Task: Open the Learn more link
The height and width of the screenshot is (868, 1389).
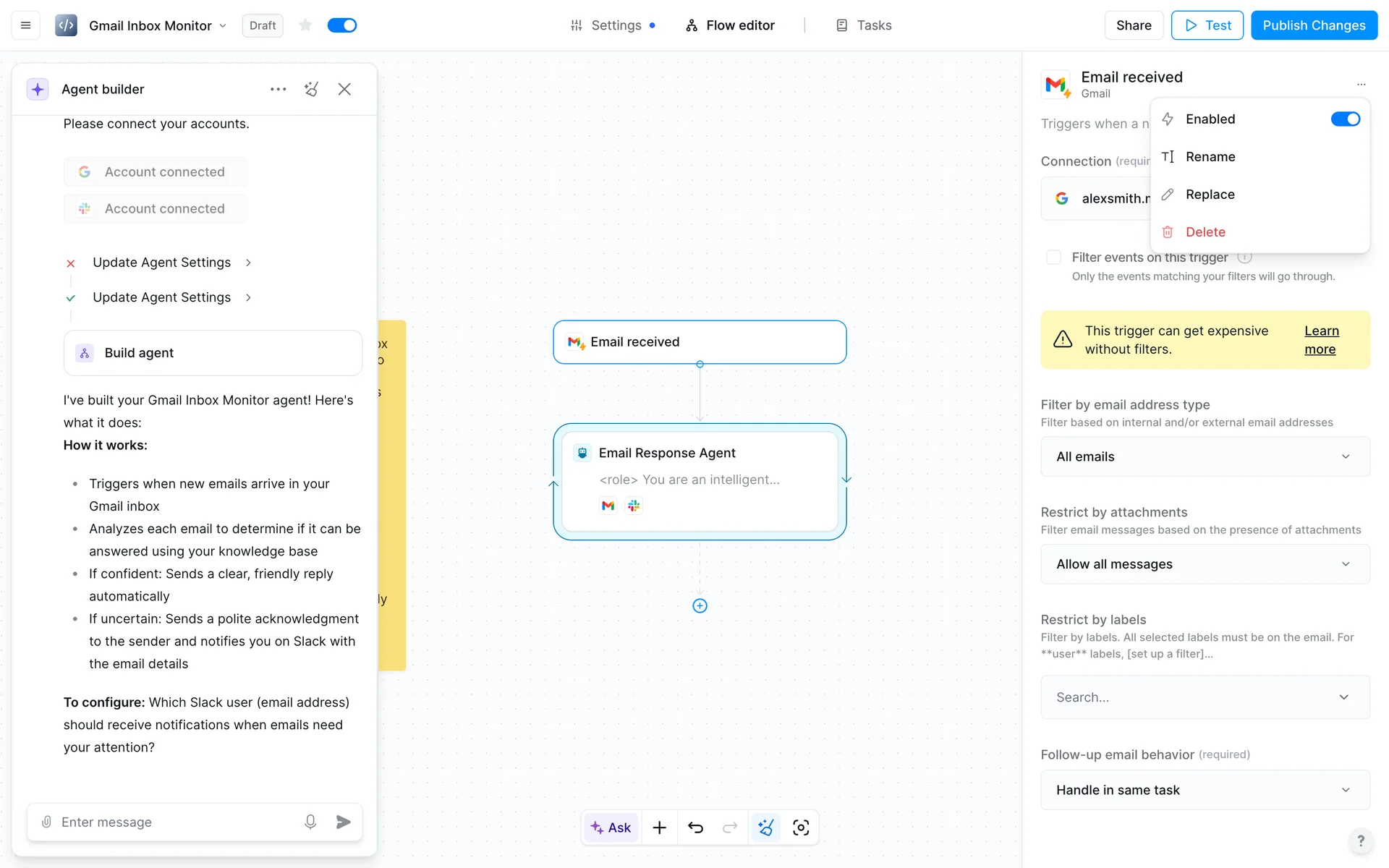Action: (1321, 340)
